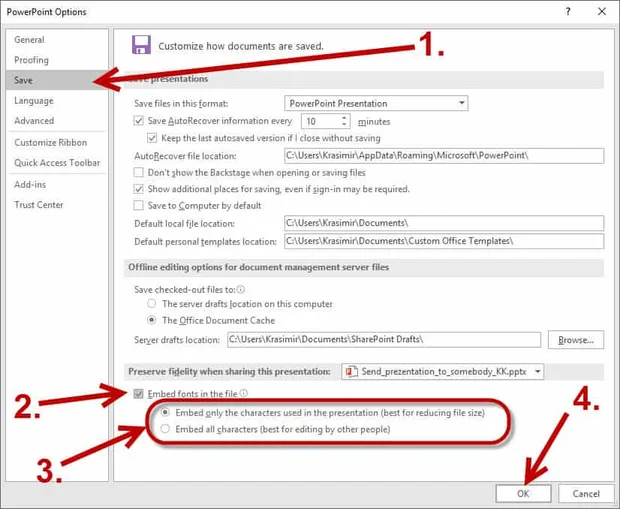The width and height of the screenshot is (620, 509).
Task: Click the Cancel button
Action: (586, 494)
